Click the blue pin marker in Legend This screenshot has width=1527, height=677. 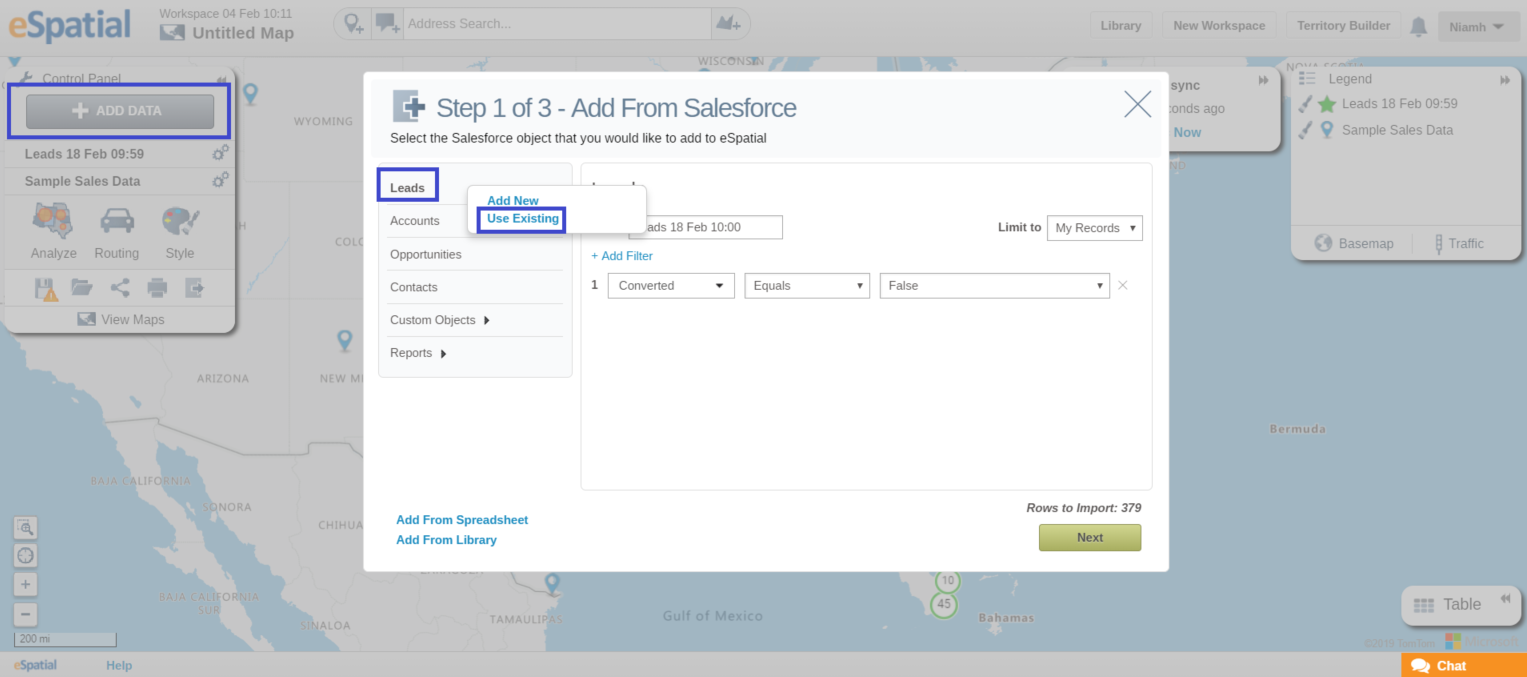(1327, 130)
